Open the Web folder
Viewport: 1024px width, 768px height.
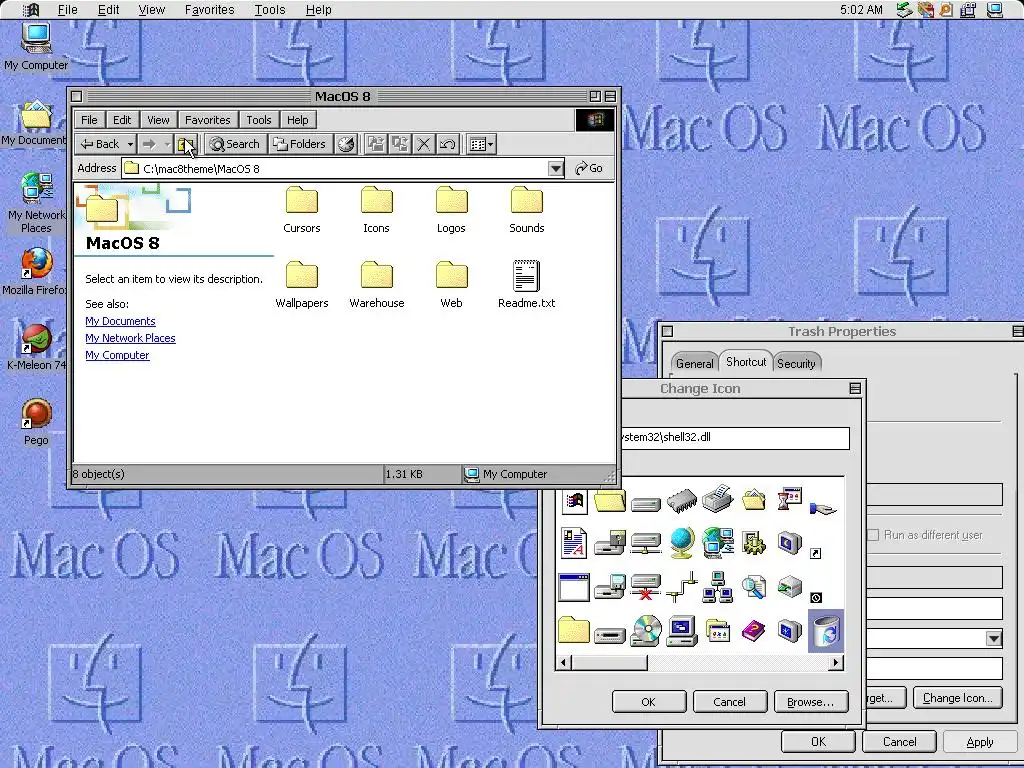pos(451,285)
